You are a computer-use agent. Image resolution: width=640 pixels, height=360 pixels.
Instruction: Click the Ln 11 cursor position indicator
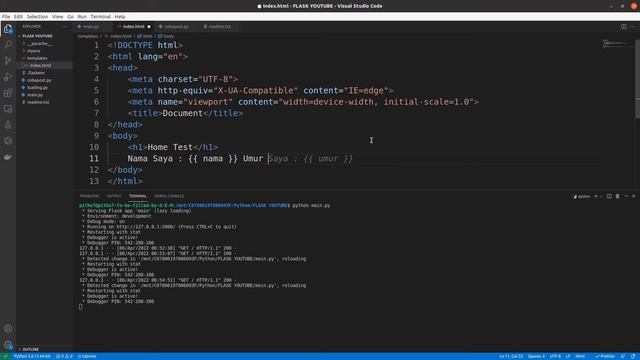(x=511, y=356)
